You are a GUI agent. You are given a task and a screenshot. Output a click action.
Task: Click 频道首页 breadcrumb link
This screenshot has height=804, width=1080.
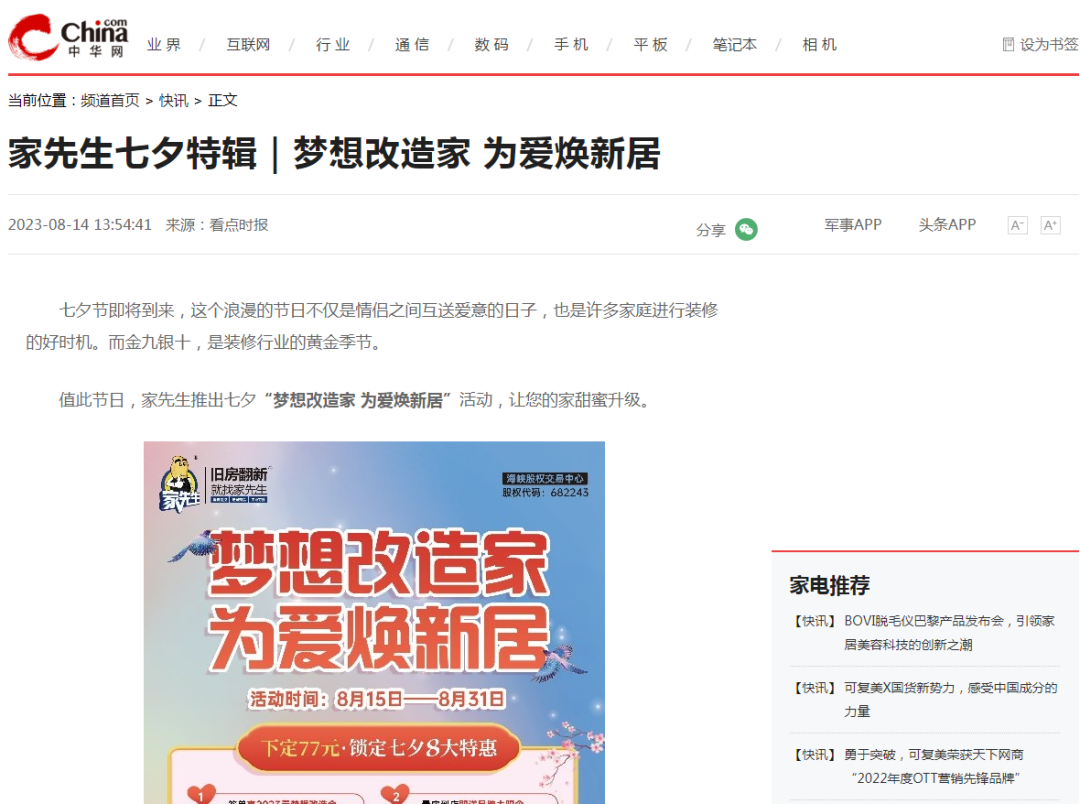110,101
